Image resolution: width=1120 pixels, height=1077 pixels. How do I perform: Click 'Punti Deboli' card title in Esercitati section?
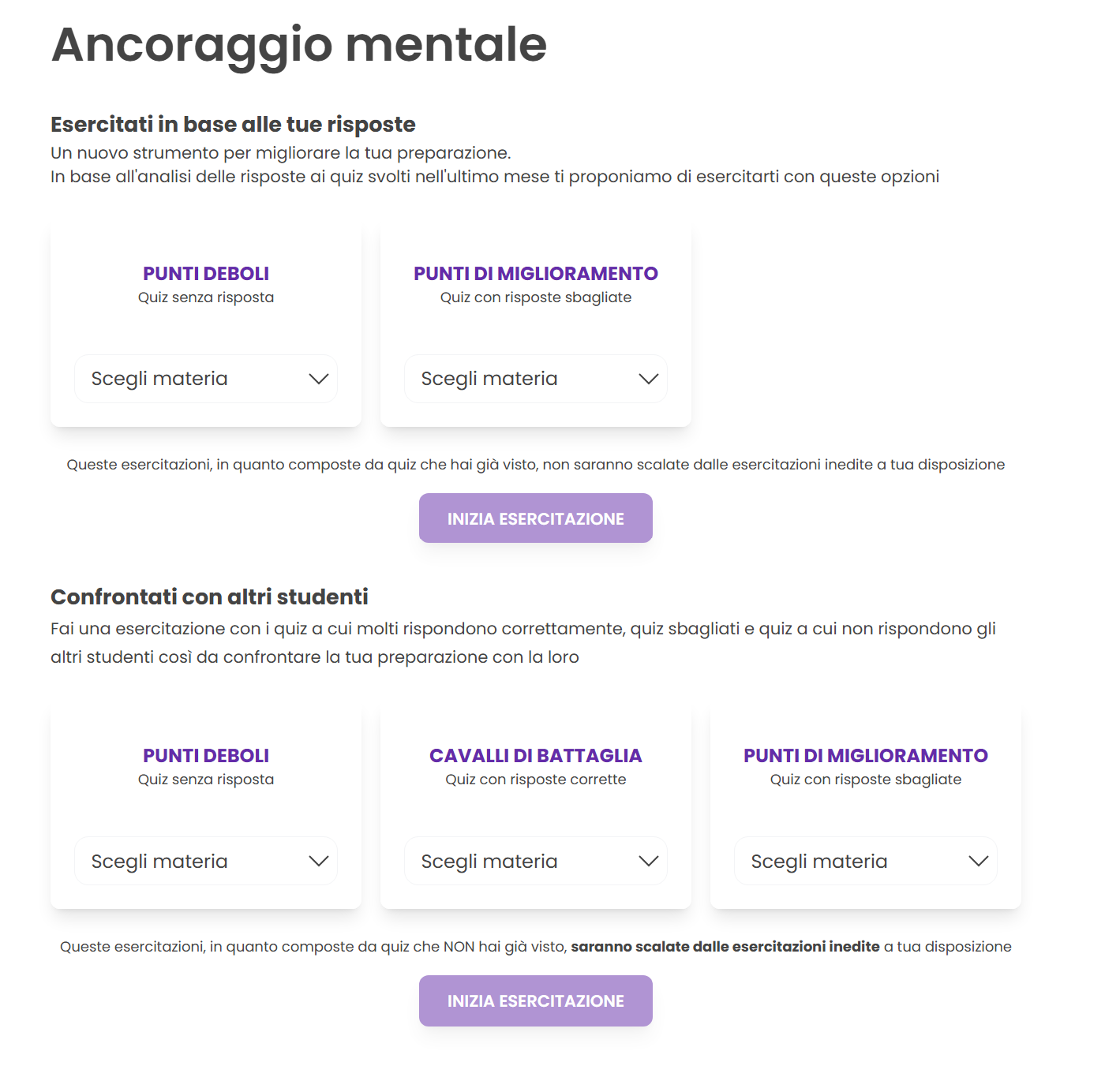(206, 274)
